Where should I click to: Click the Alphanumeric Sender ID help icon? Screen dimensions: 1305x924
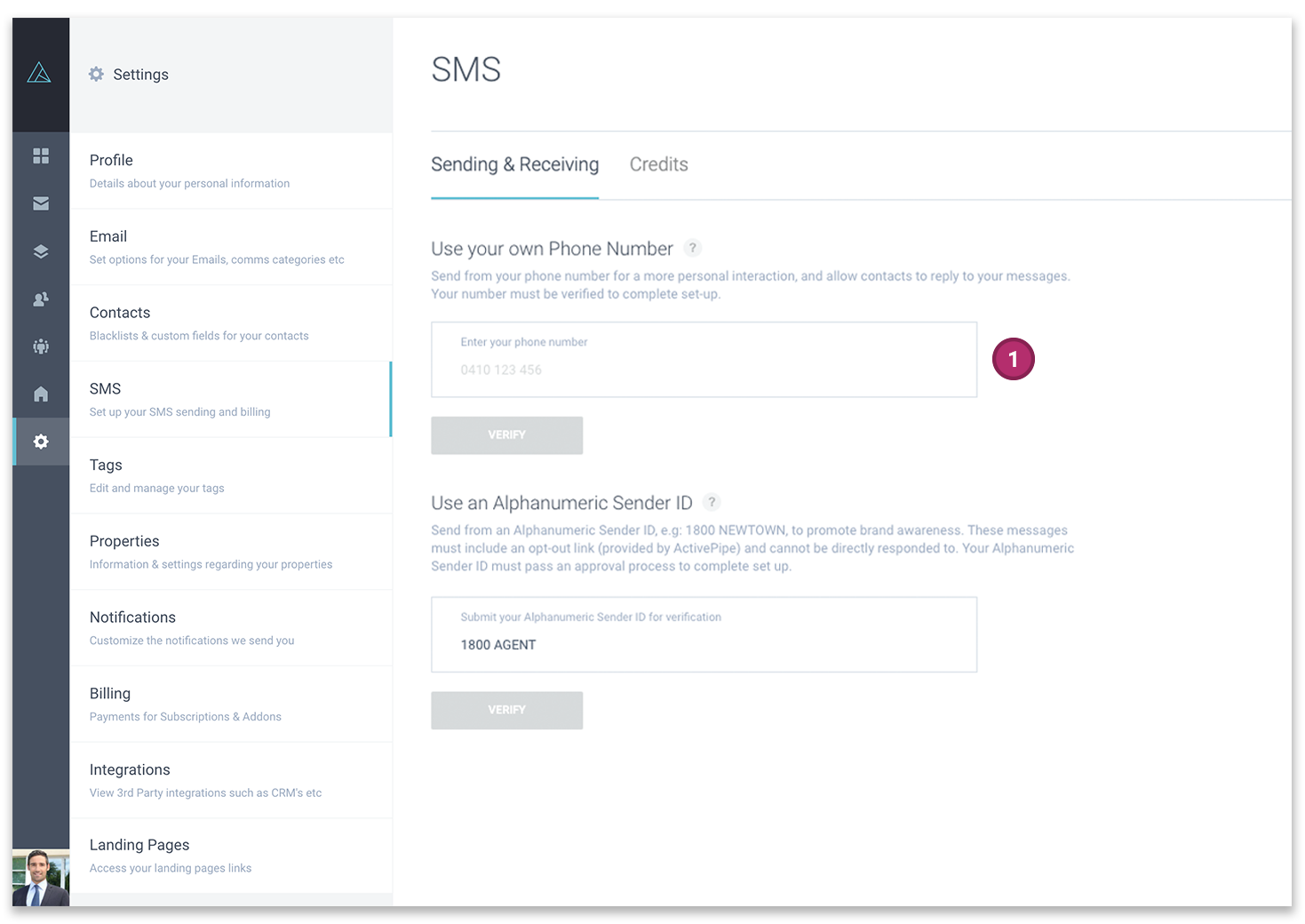pos(712,502)
